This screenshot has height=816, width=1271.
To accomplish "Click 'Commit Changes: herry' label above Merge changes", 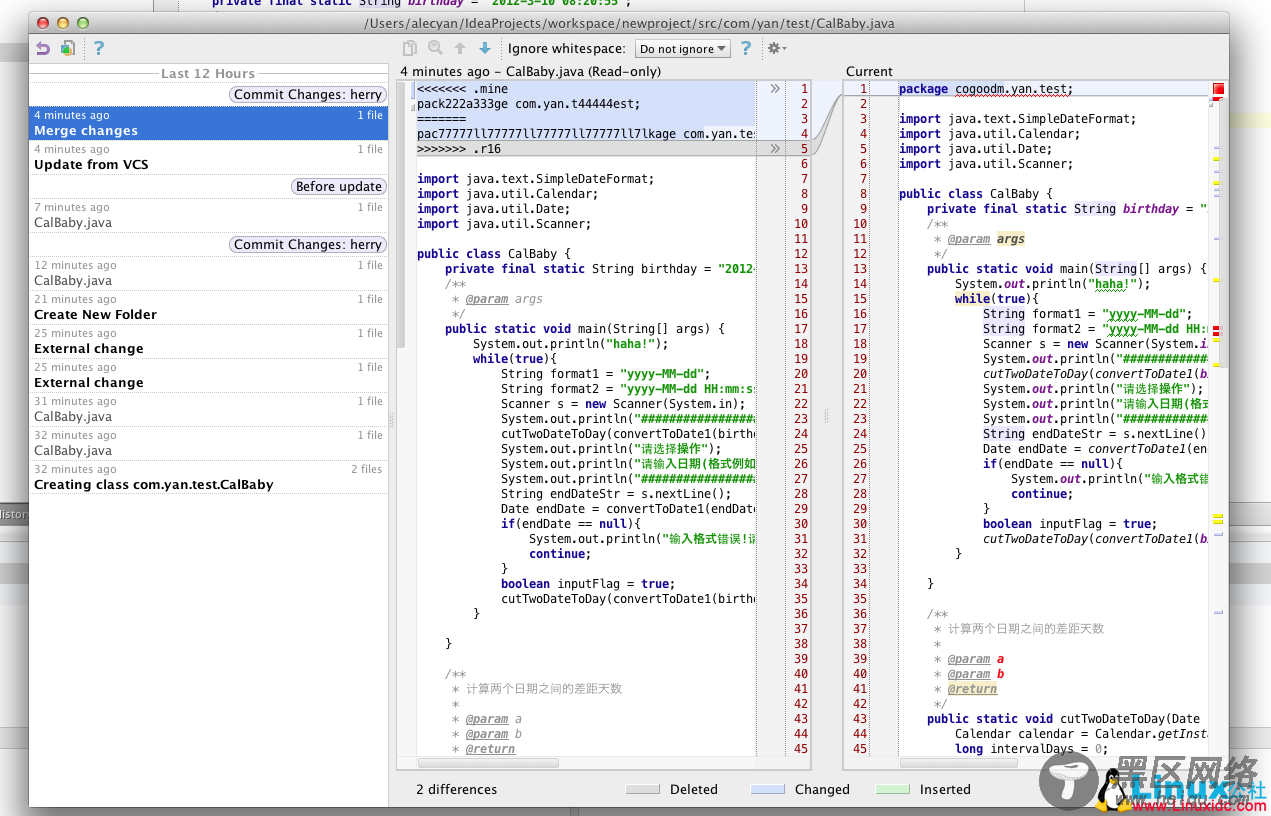I will click(x=308, y=94).
